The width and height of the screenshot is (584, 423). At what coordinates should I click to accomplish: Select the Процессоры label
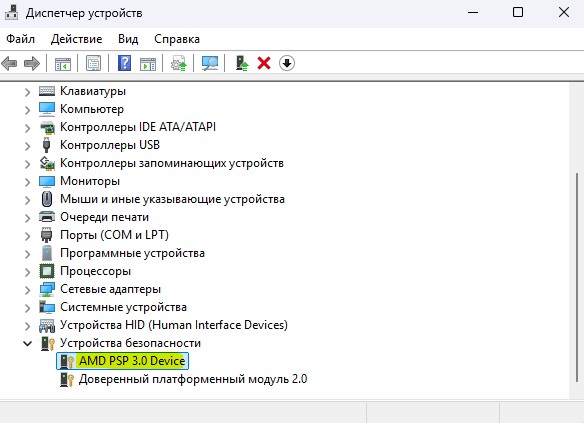point(95,271)
